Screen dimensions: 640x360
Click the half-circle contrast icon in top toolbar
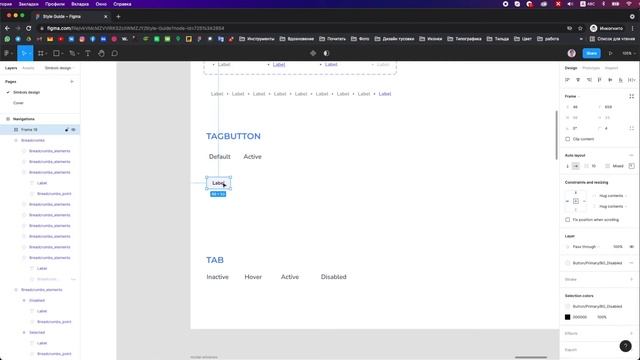(327, 53)
